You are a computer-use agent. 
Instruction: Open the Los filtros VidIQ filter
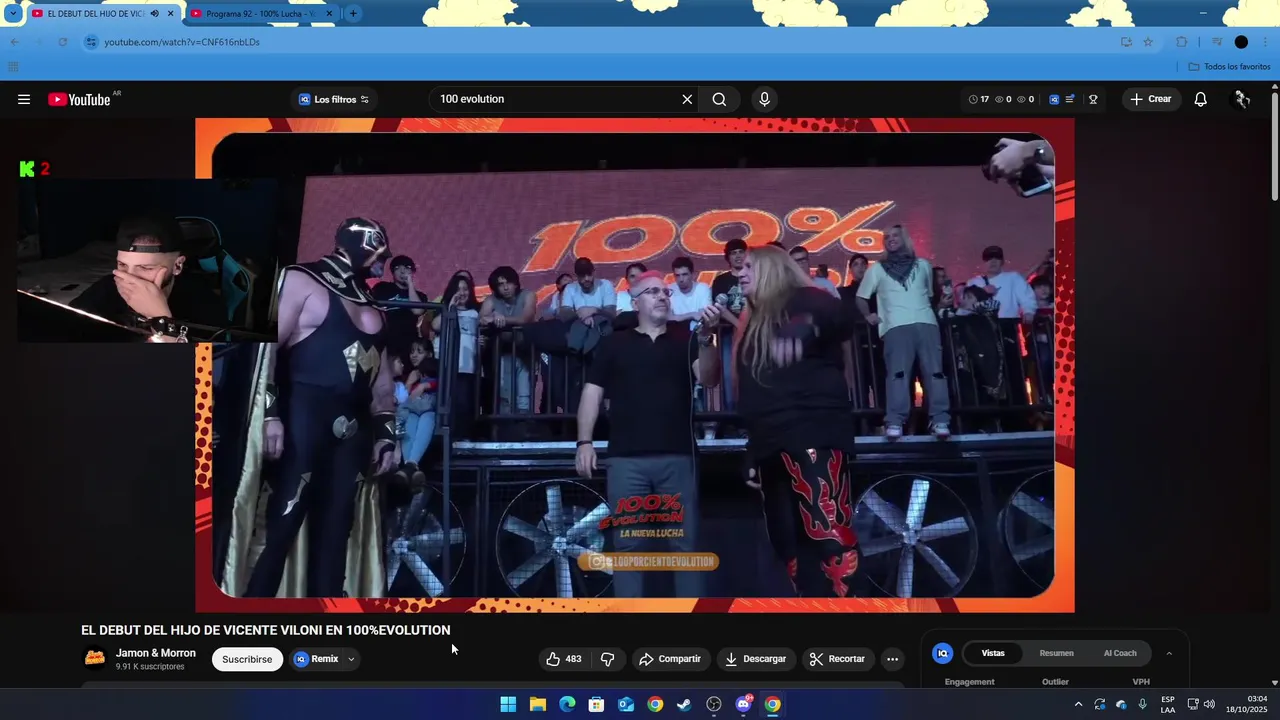tap(334, 99)
